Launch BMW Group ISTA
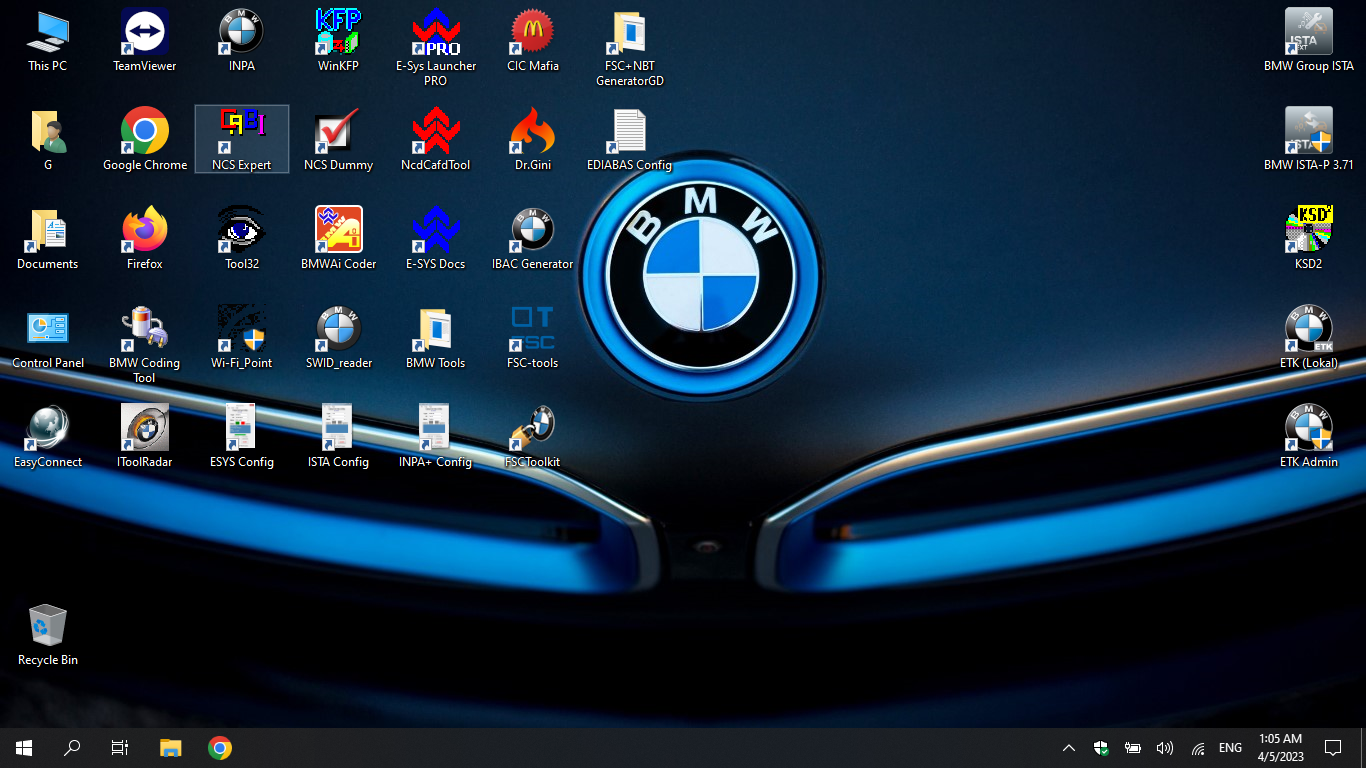The image size is (1366, 768). pos(1308,30)
